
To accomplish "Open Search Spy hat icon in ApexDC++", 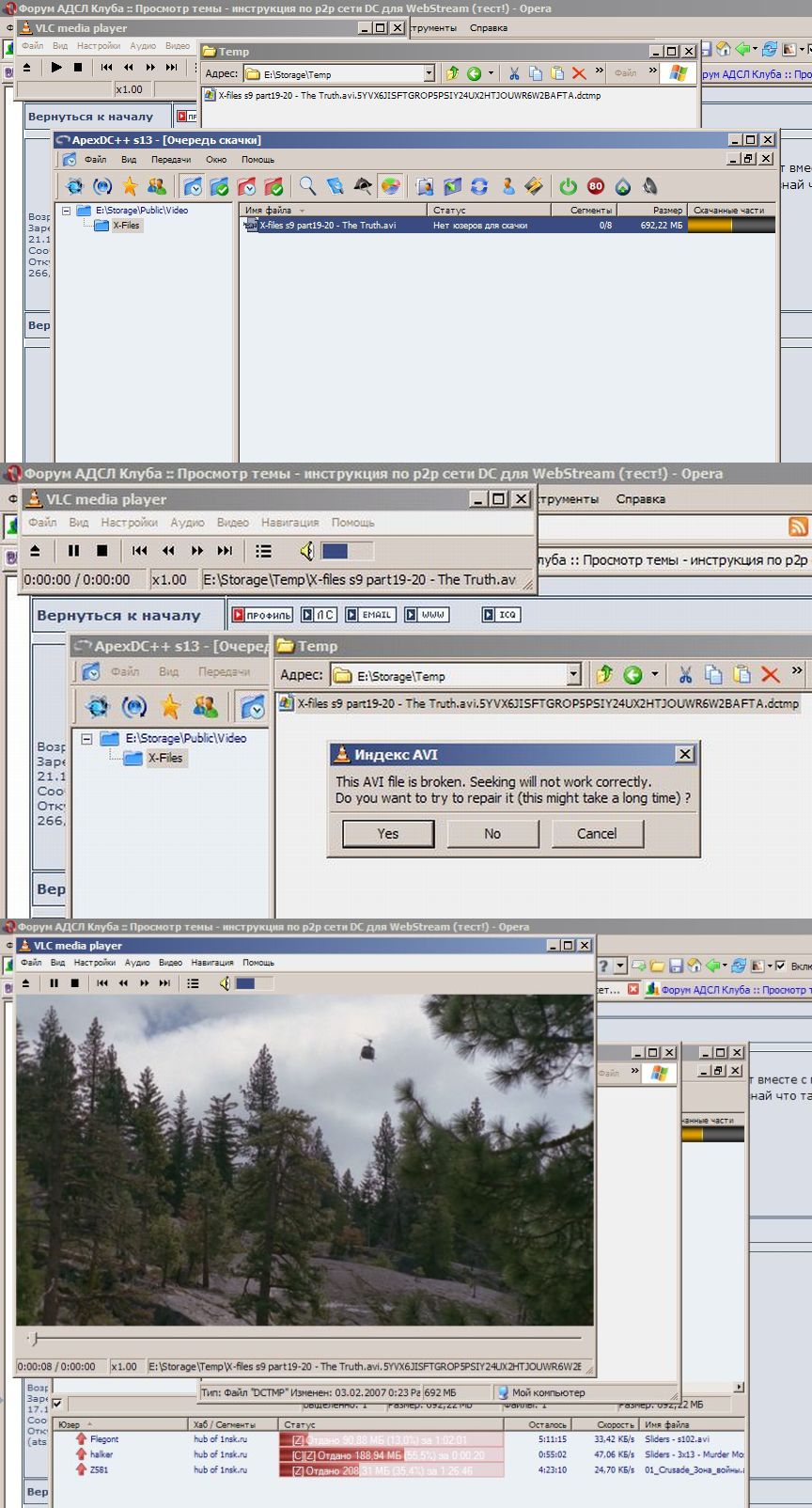I will 362,186.
